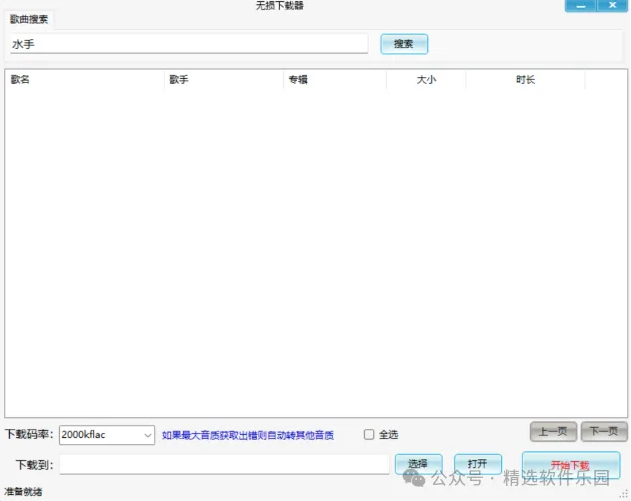The width and height of the screenshot is (631, 501).
Task: Switch to the 歌曲搜索 tab
Action: click(x=29, y=19)
